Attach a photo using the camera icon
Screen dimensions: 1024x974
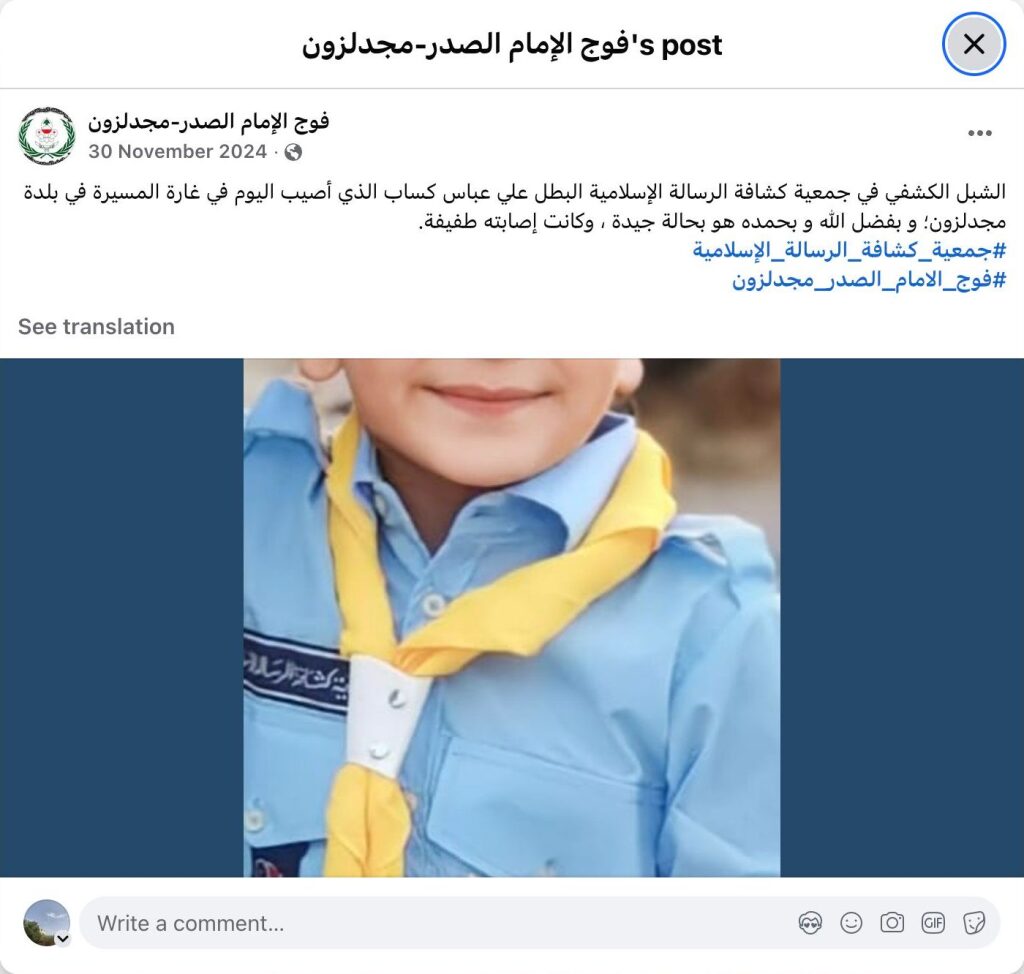(892, 923)
